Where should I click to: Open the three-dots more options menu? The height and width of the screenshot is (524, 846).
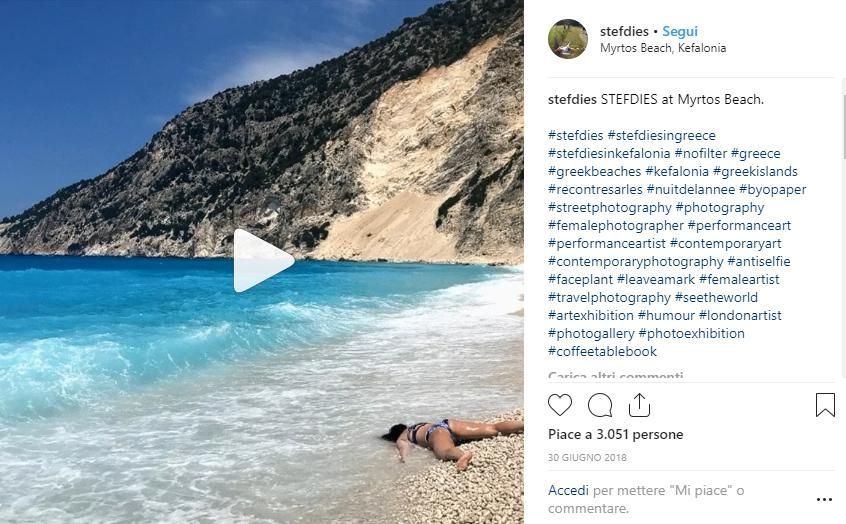coord(824,499)
